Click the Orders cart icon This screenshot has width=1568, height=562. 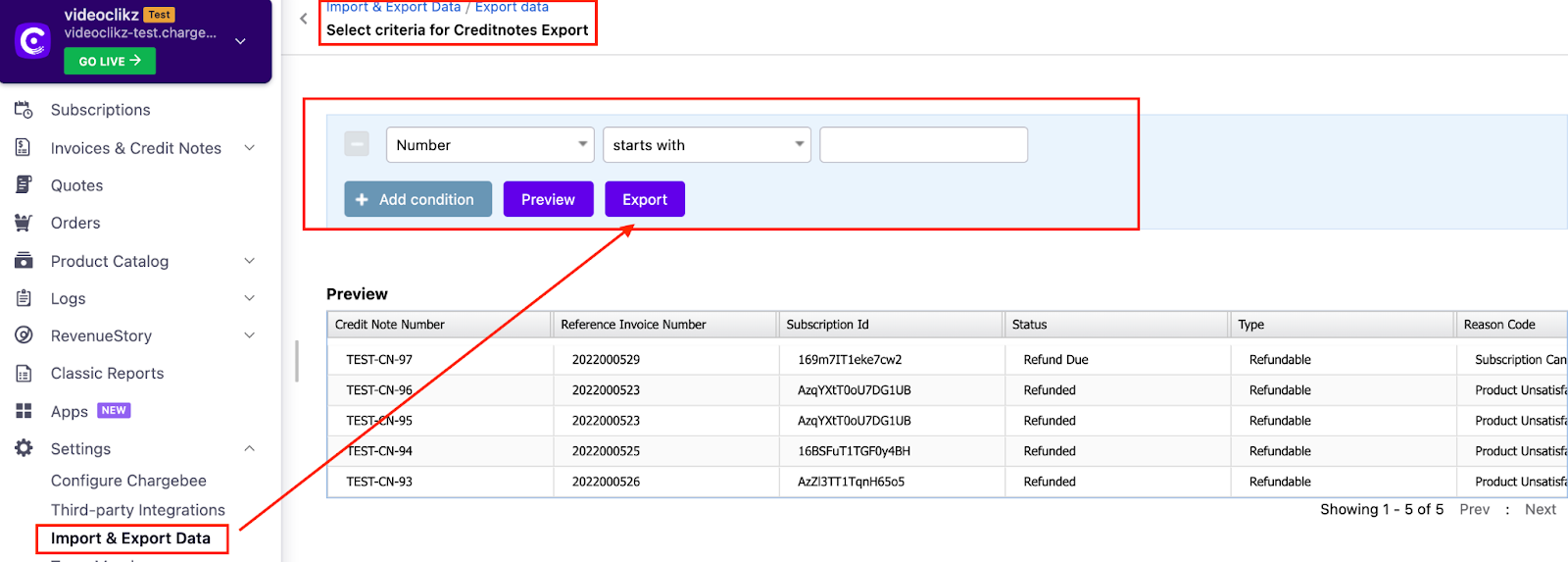(24, 223)
